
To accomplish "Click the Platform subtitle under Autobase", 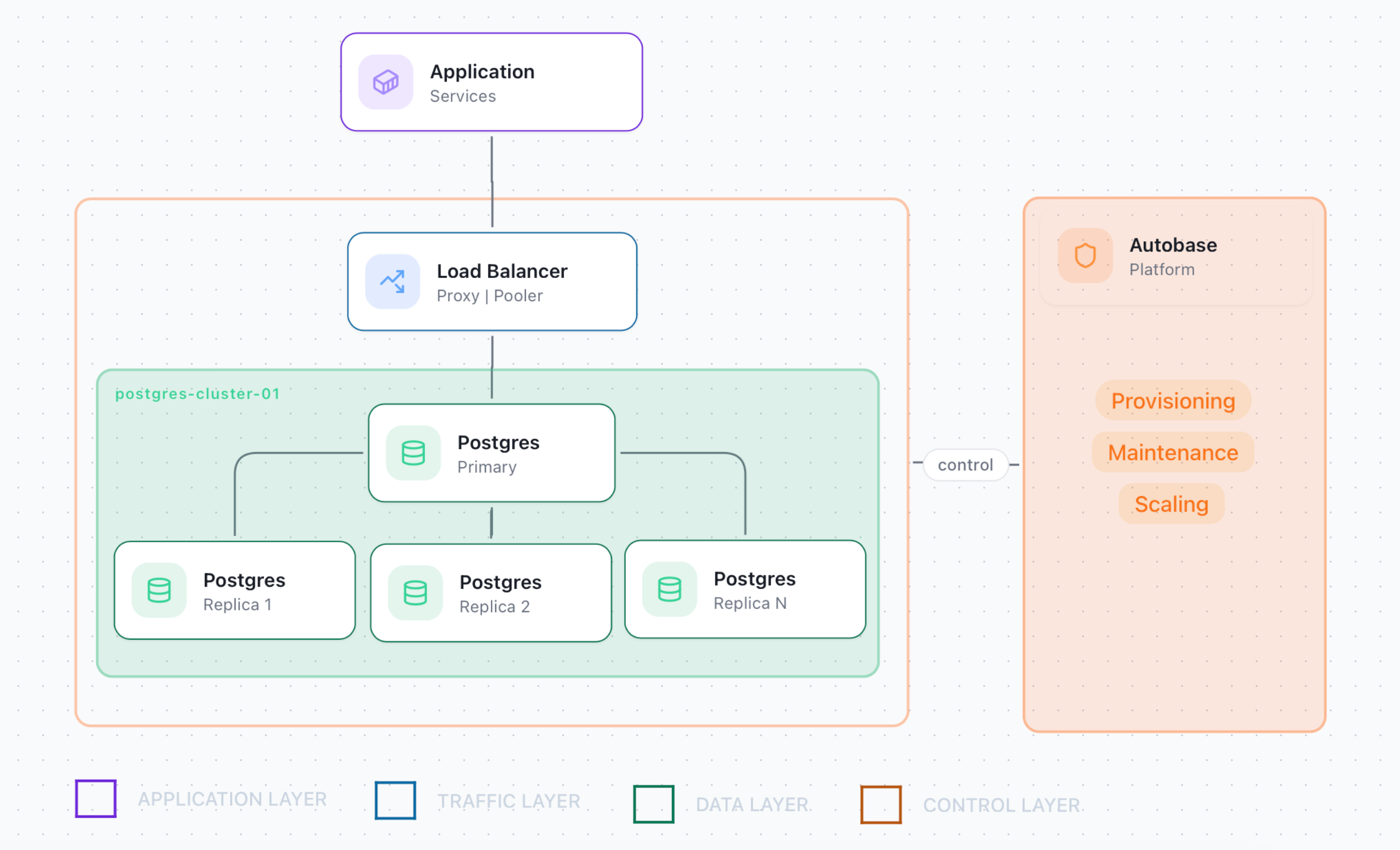I will (1162, 269).
